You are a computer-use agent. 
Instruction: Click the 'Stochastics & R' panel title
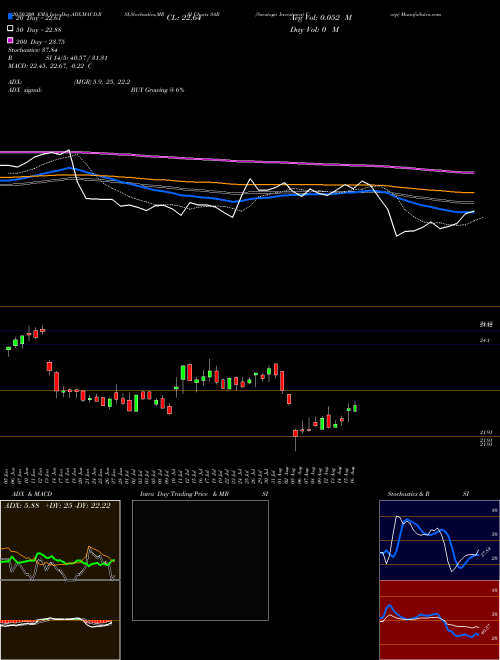408,494
